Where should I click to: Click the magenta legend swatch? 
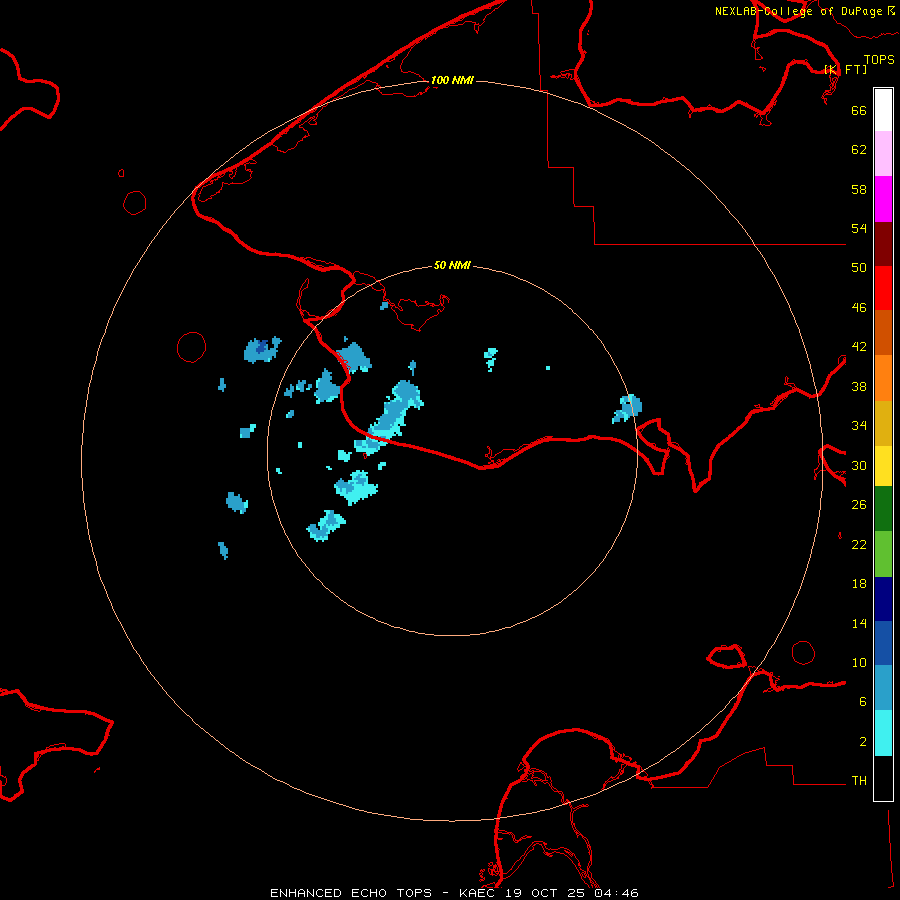(883, 199)
